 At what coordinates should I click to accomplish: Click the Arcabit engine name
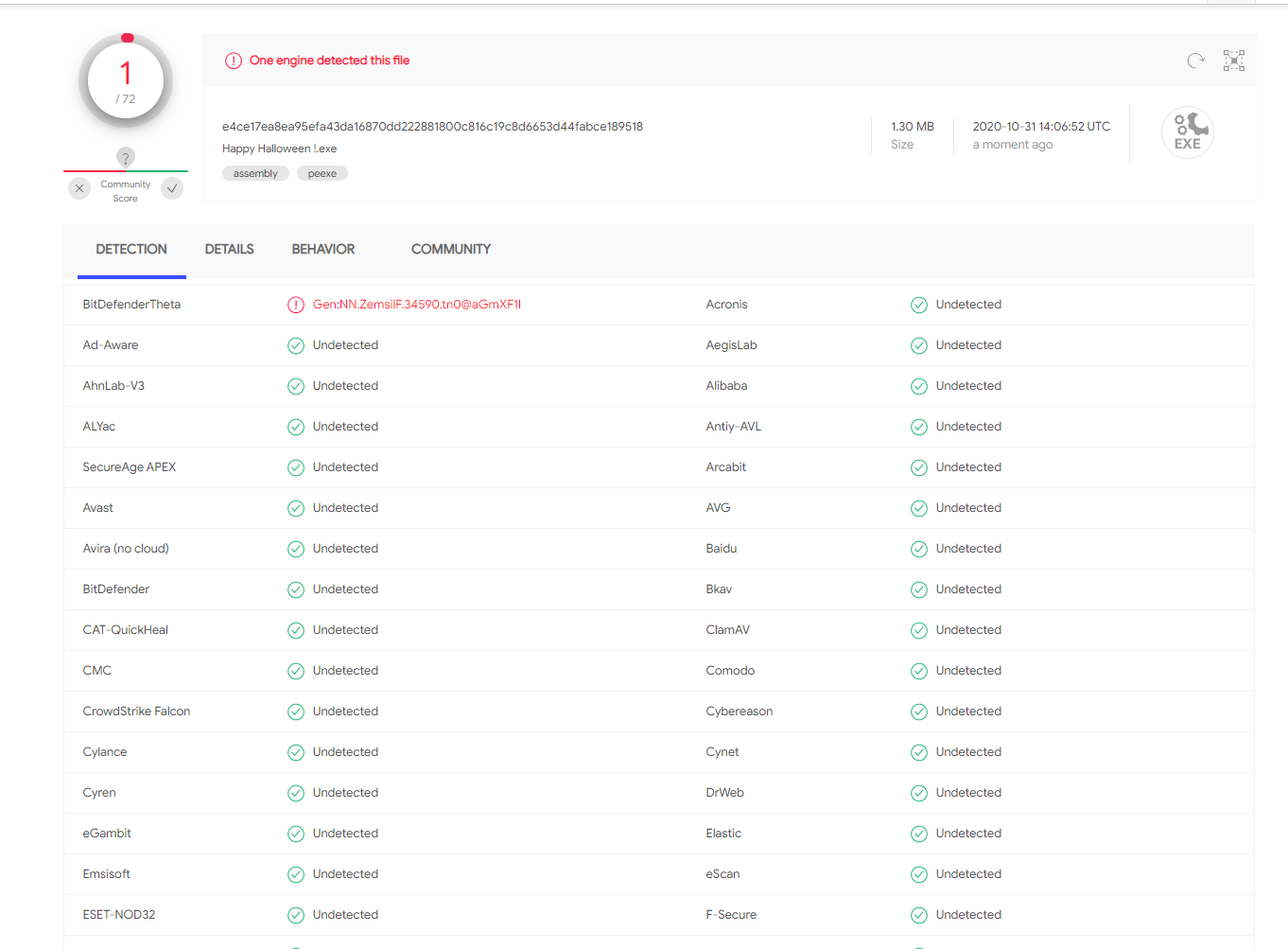[x=726, y=467]
